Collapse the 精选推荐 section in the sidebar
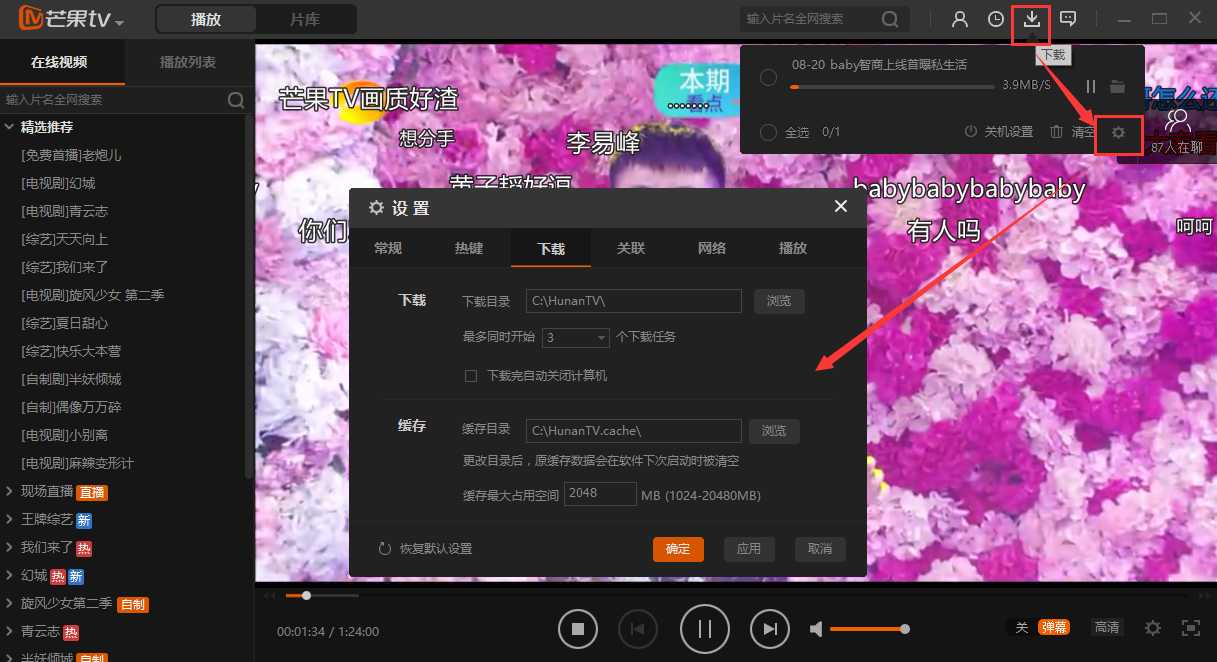 12,127
